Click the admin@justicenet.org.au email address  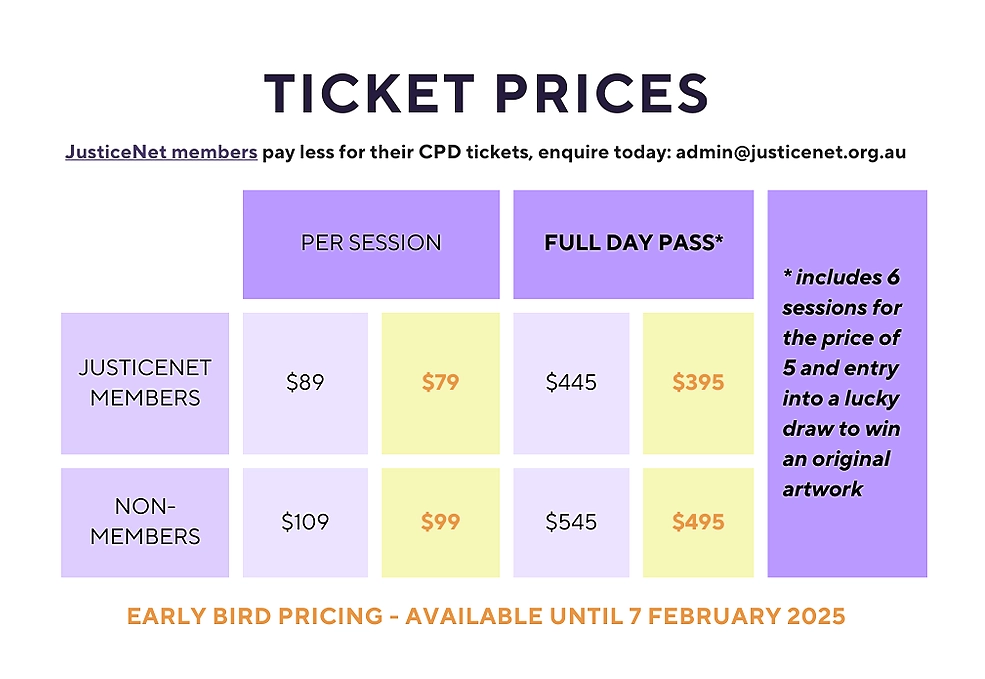click(791, 153)
